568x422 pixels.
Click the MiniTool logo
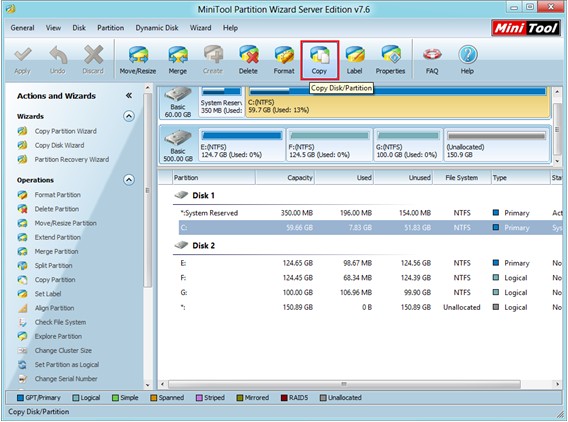(x=525, y=28)
